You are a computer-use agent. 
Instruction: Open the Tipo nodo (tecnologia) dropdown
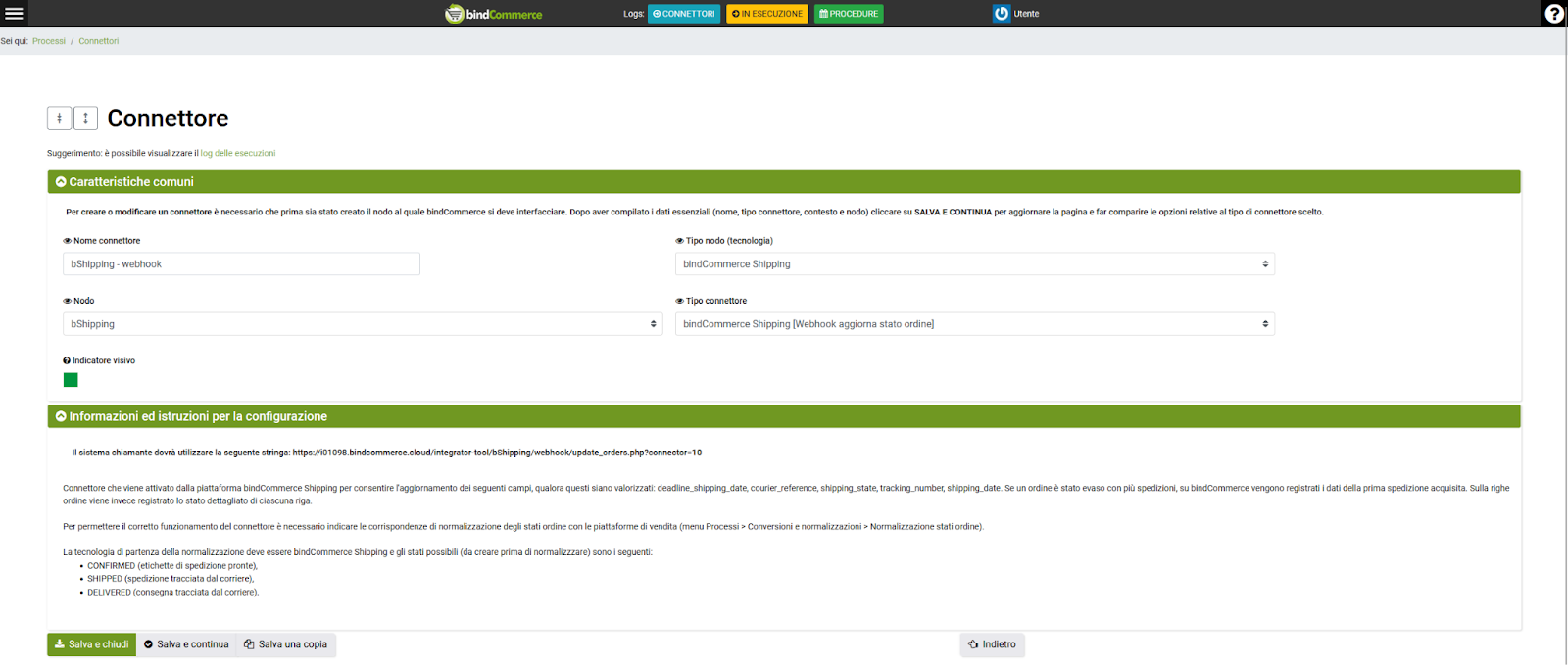(x=974, y=264)
